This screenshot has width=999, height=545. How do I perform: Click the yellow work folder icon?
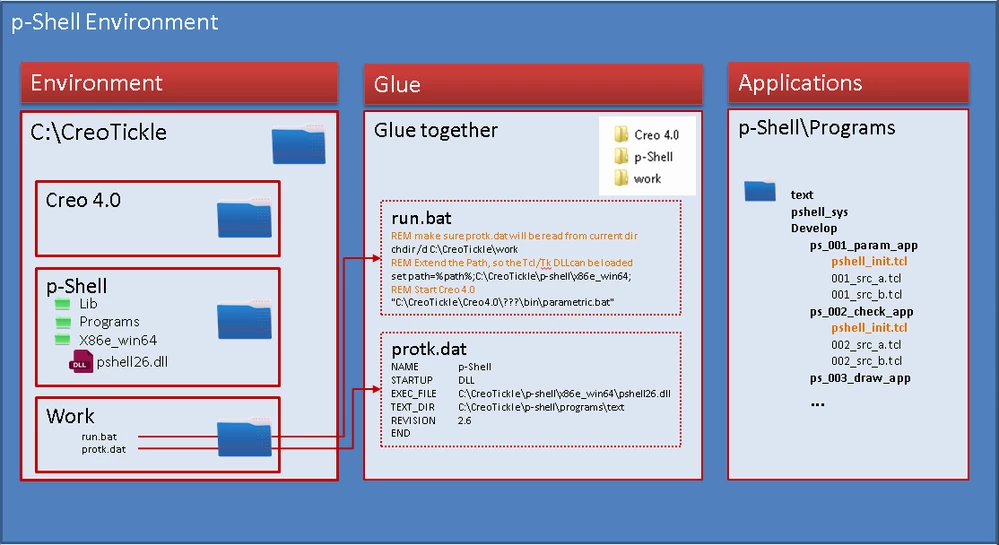point(621,178)
